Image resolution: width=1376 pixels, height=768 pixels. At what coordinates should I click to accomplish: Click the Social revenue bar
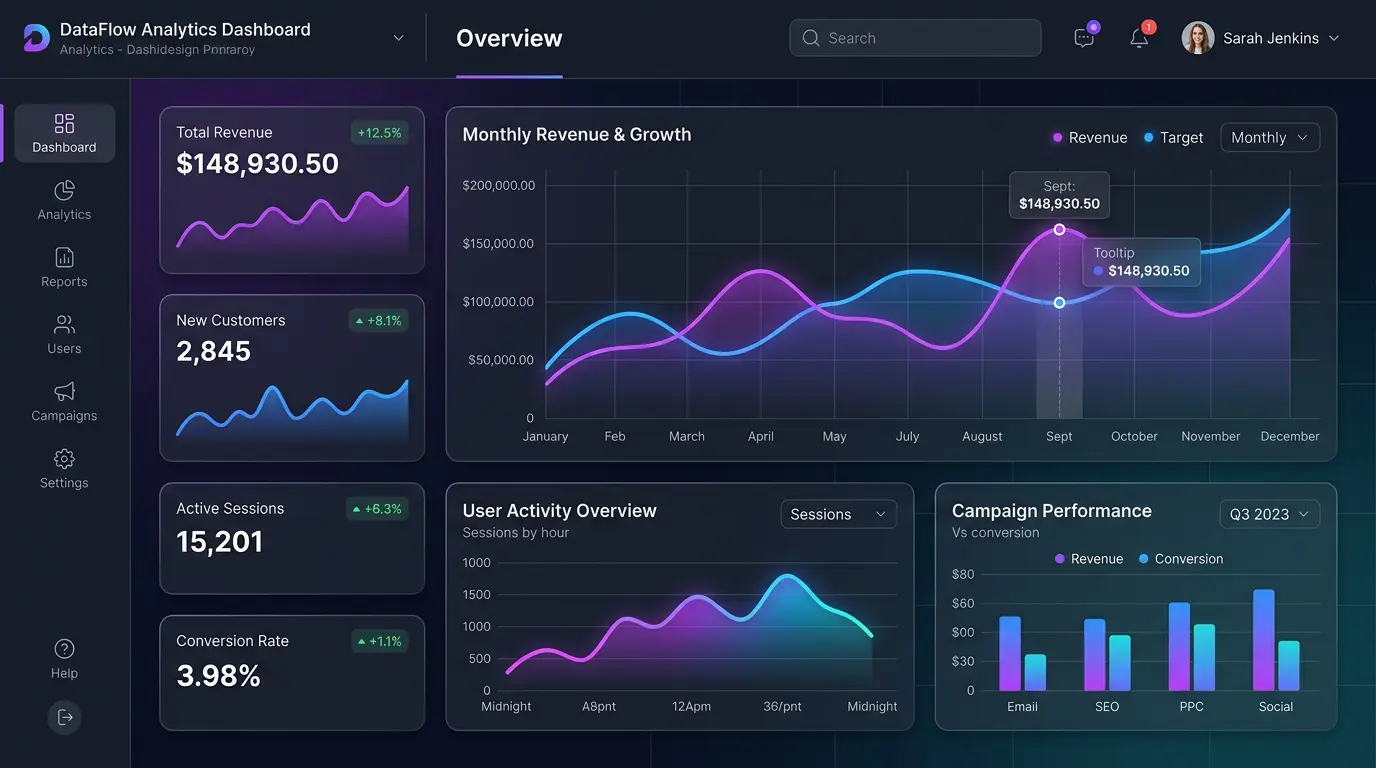pos(1264,640)
